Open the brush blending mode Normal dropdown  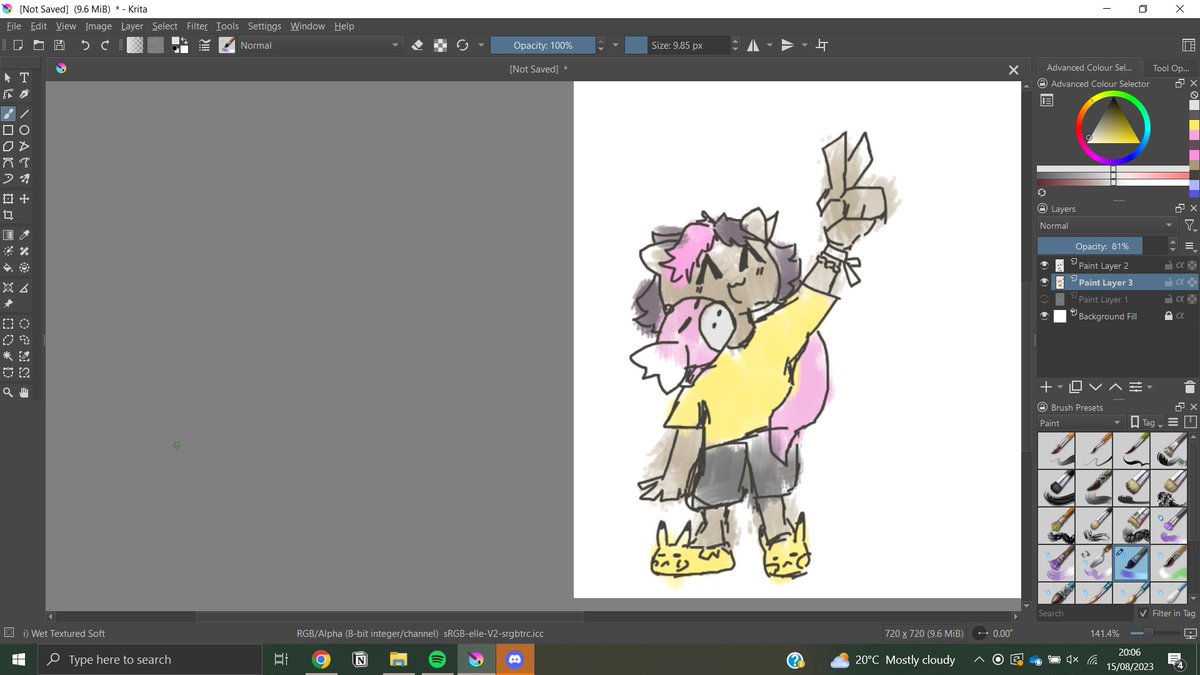tap(318, 45)
